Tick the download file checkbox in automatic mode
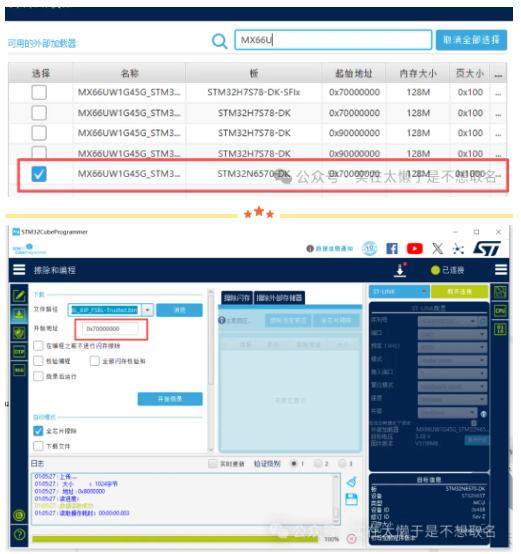Viewport: 521px width, 554px height. pyautogui.click(x=38, y=446)
